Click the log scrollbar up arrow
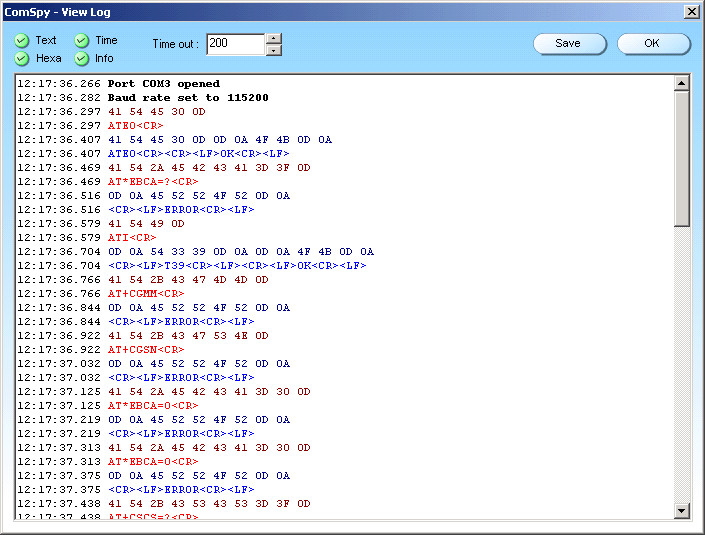Image resolution: width=705 pixels, height=535 pixels. [682, 83]
